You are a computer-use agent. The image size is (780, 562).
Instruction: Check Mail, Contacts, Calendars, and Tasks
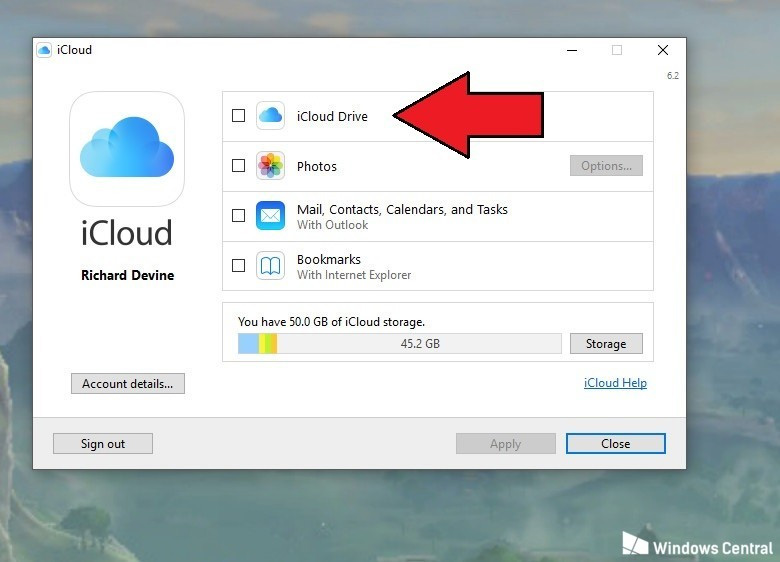click(x=239, y=215)
